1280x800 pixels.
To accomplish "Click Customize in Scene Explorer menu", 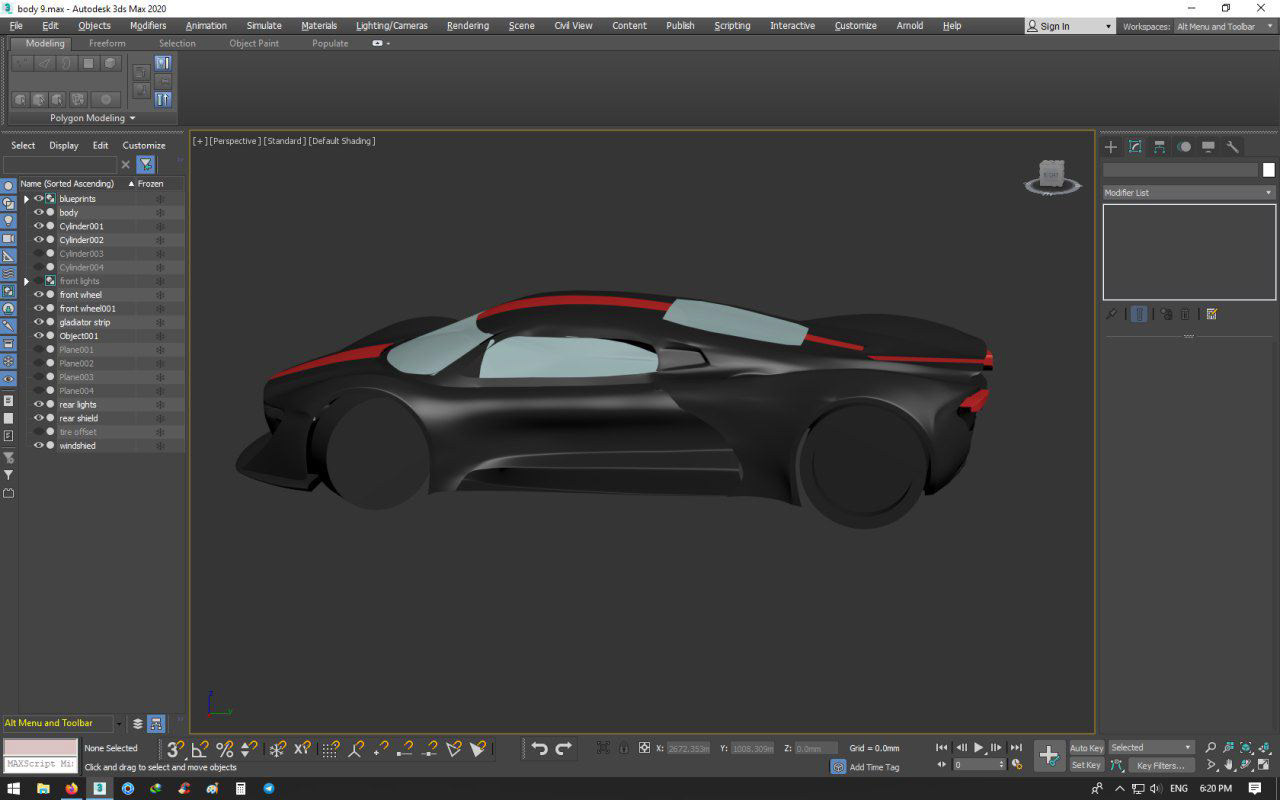I will tap(144, 145).
